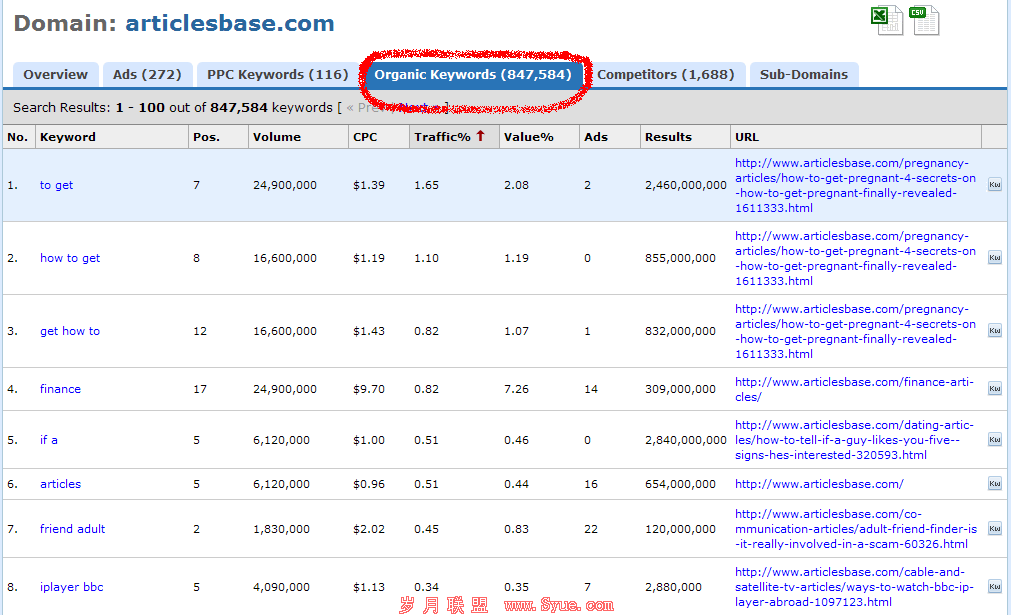Open the finance-articles URL link
The width and height of the screenshot is (1011, 615).
tap(853, 389)
